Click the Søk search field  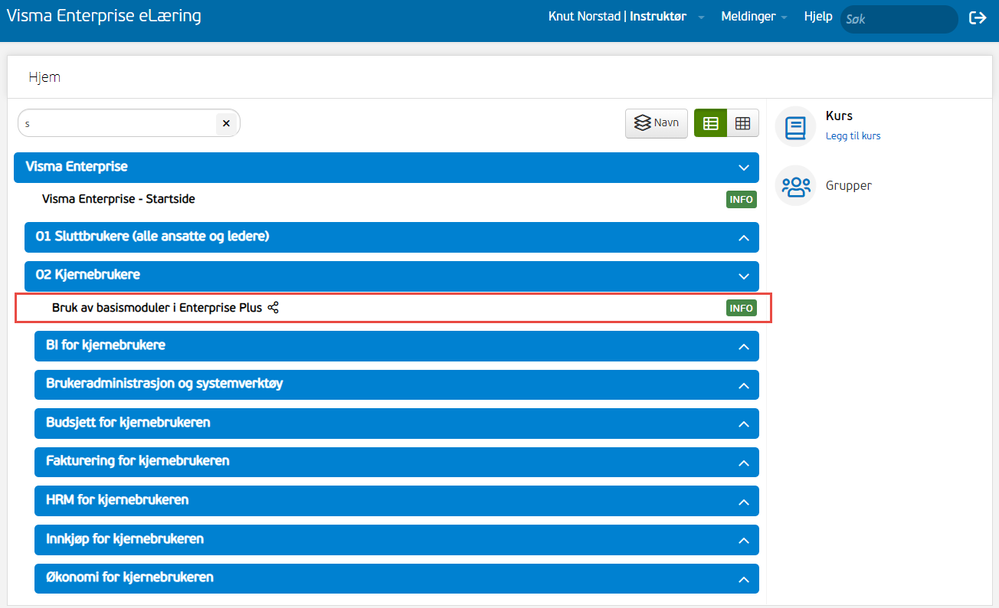(898, 19)
